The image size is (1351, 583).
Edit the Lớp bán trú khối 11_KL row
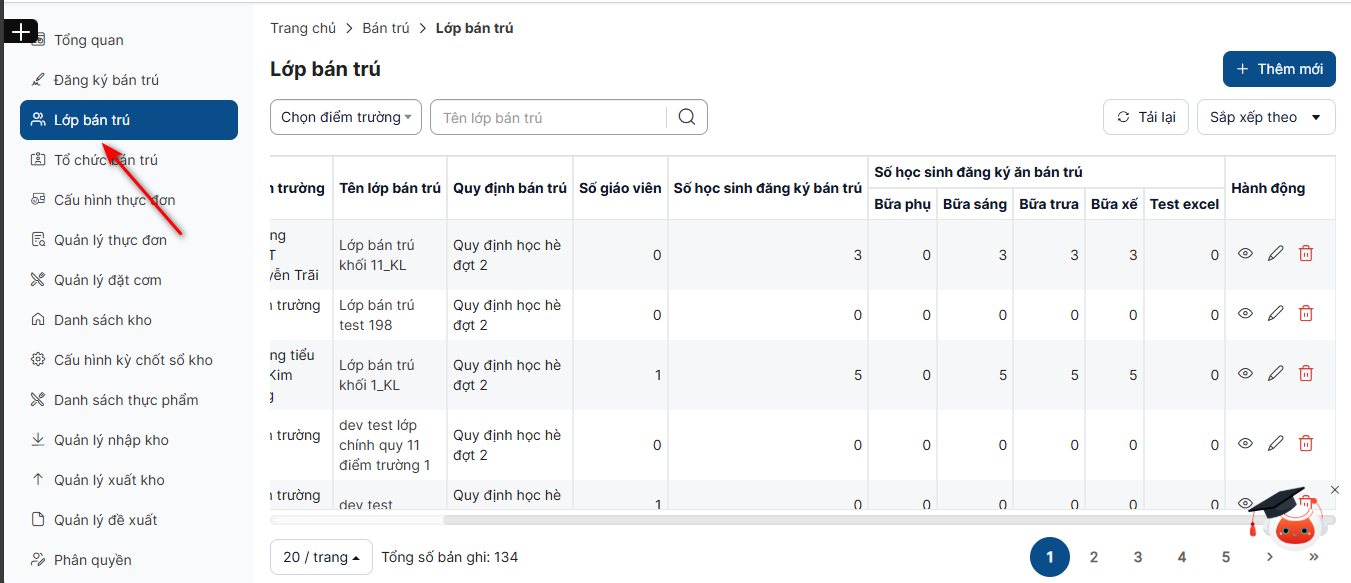pyautogui.click(x=1275, y=254)
